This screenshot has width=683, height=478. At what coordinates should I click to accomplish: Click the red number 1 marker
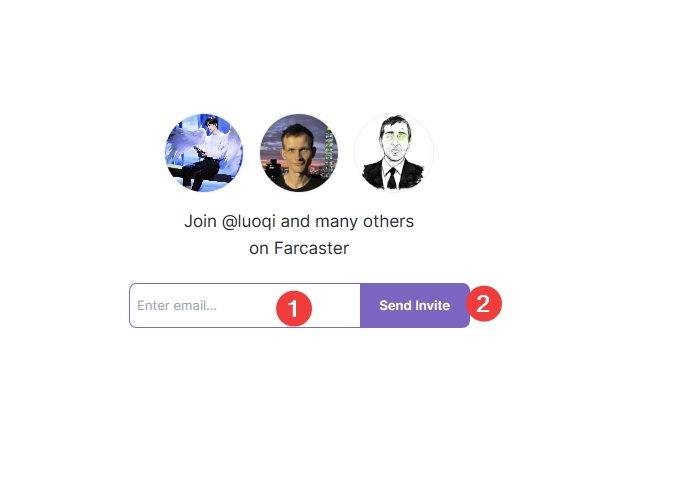[294, 308]
